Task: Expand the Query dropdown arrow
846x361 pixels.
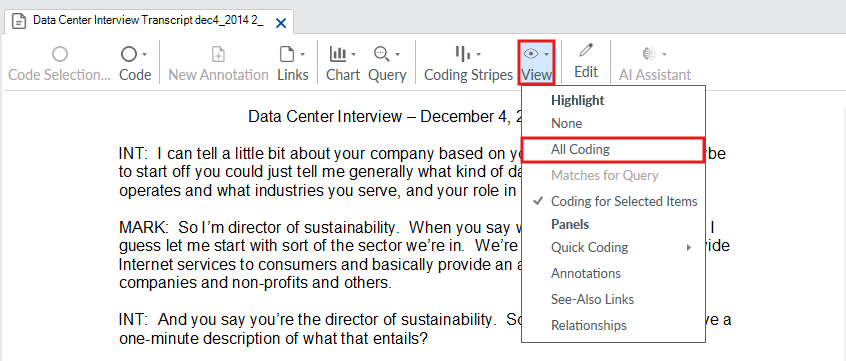Action: click(x=398, y=55)
